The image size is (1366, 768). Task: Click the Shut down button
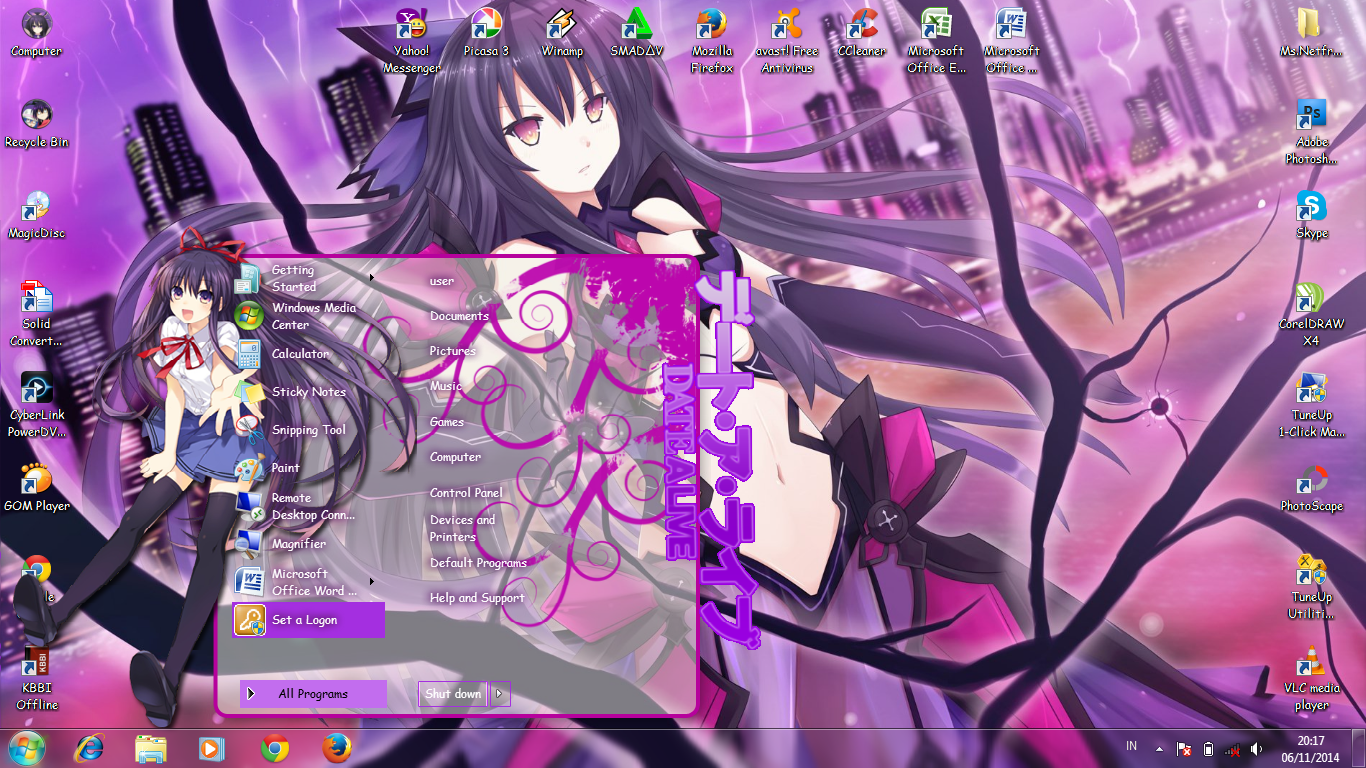pos(453,694)
